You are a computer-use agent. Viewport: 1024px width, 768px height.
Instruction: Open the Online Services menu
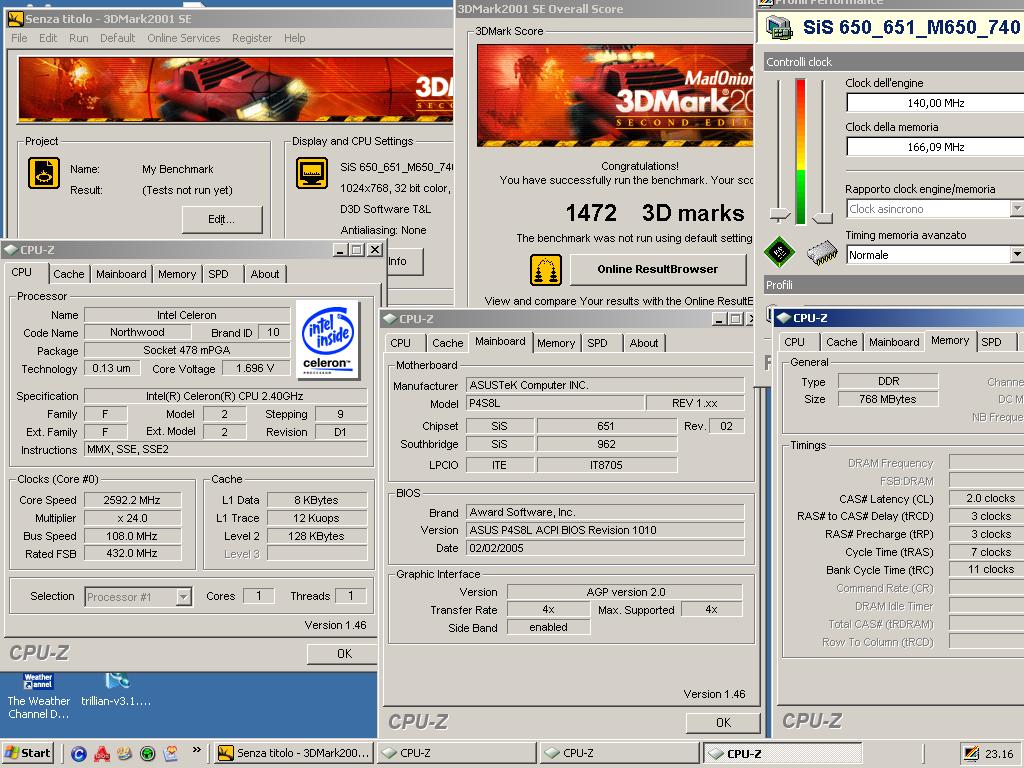point(184,38)
